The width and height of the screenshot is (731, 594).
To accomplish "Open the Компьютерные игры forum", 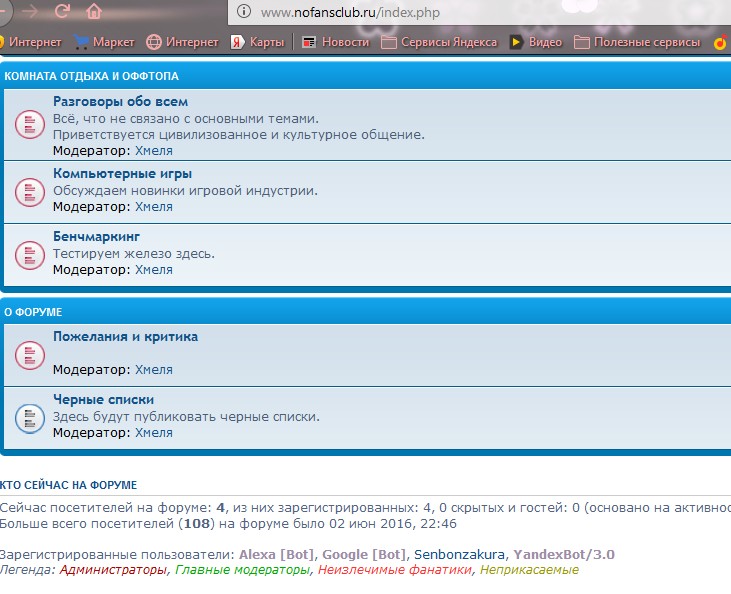I will [x=122, y=174].
